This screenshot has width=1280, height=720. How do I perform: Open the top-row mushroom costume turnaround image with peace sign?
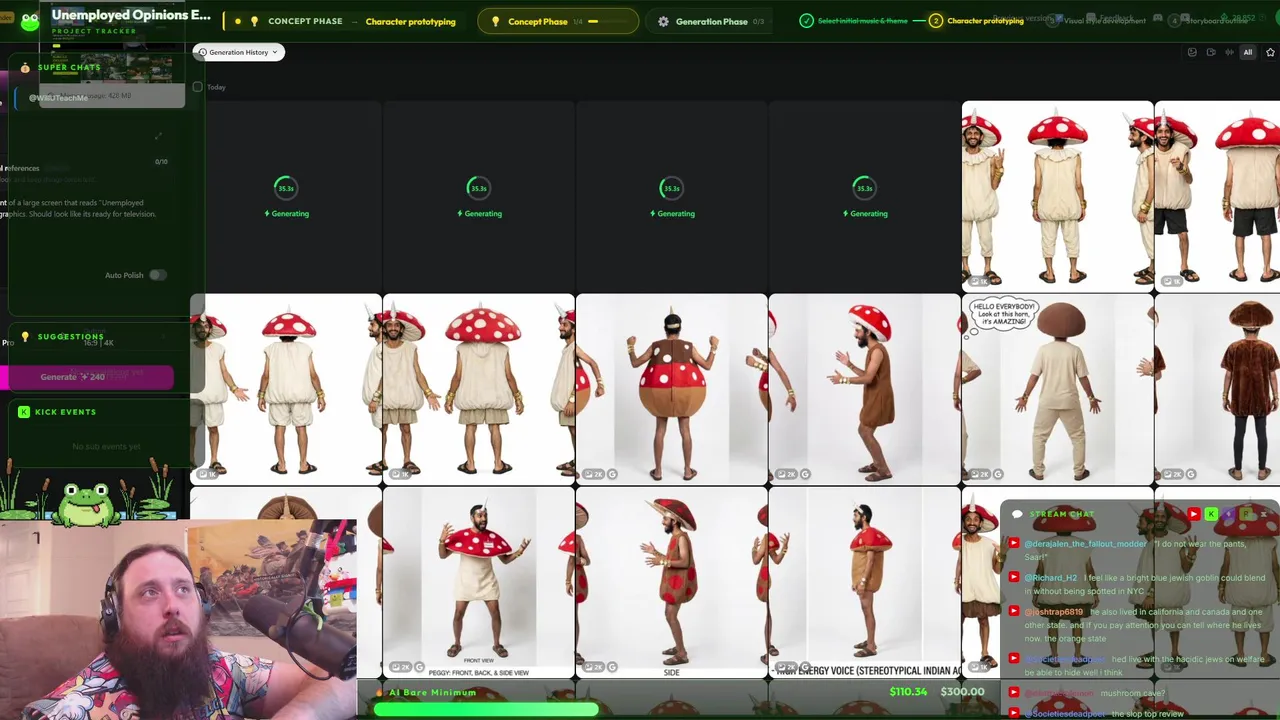click(1057, 197)
